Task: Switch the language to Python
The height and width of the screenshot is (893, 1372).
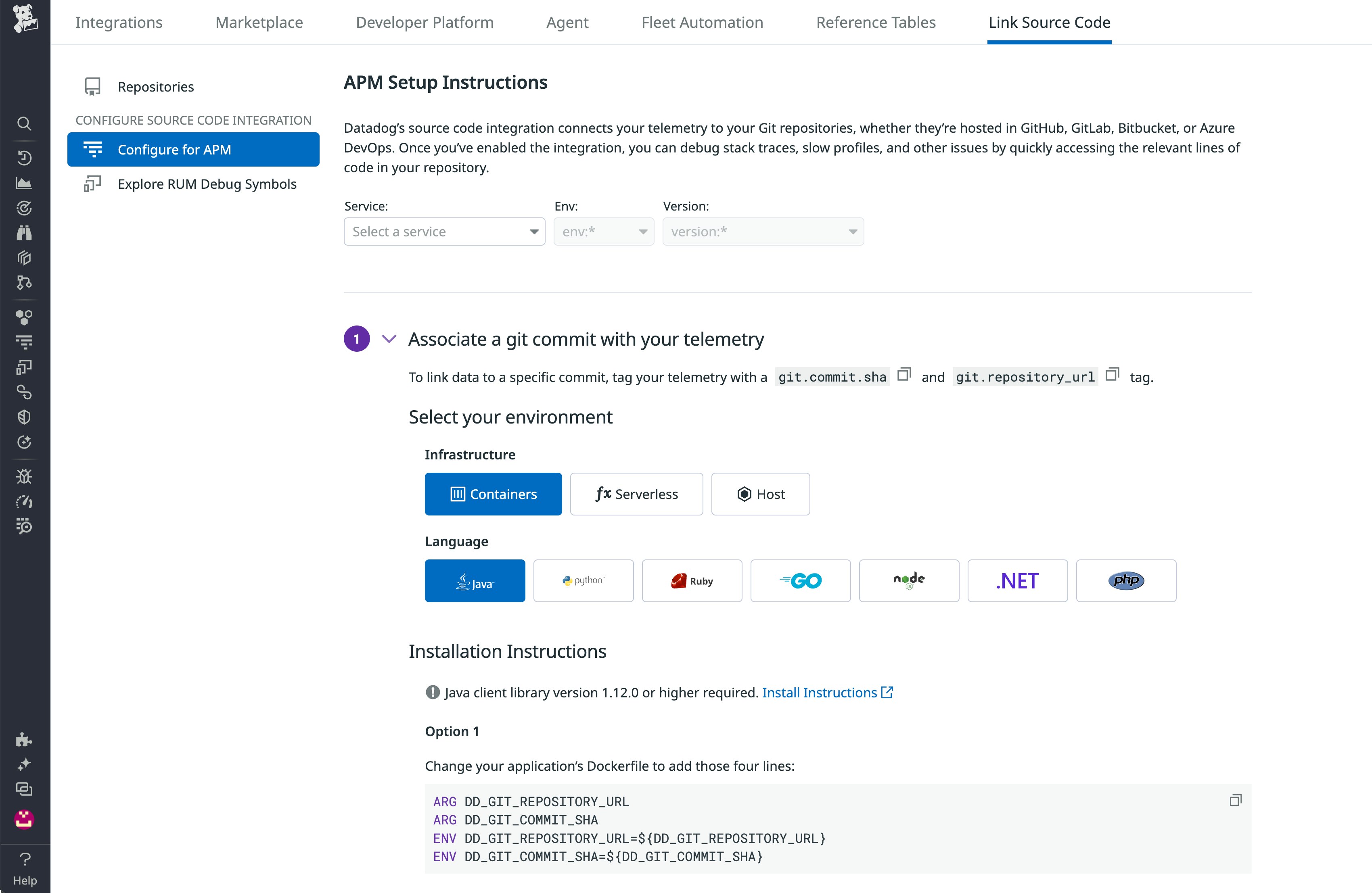Action: pyautogui.click(x=584, y=581)
